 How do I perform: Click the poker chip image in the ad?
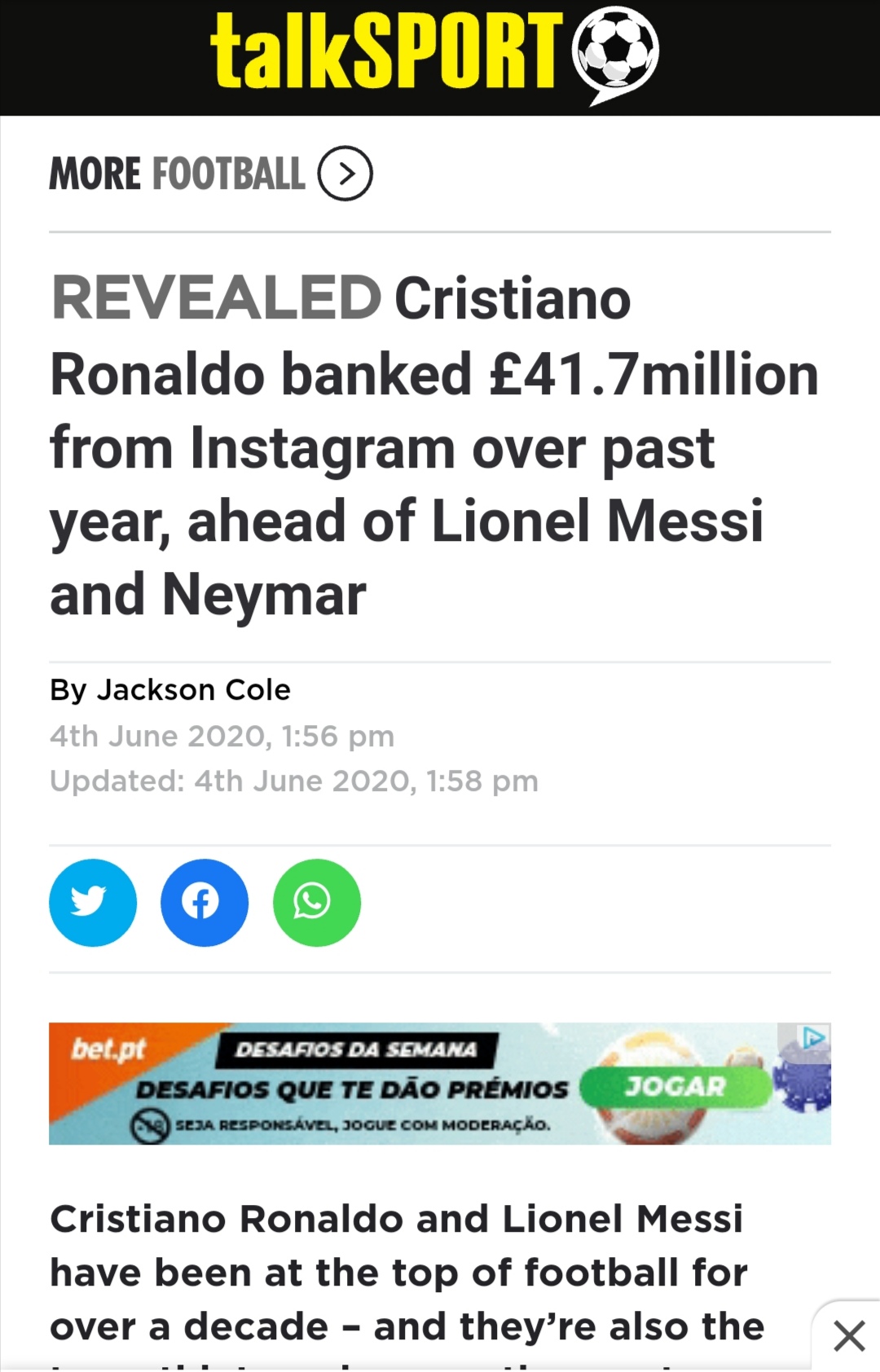[x=803, y=1082]
